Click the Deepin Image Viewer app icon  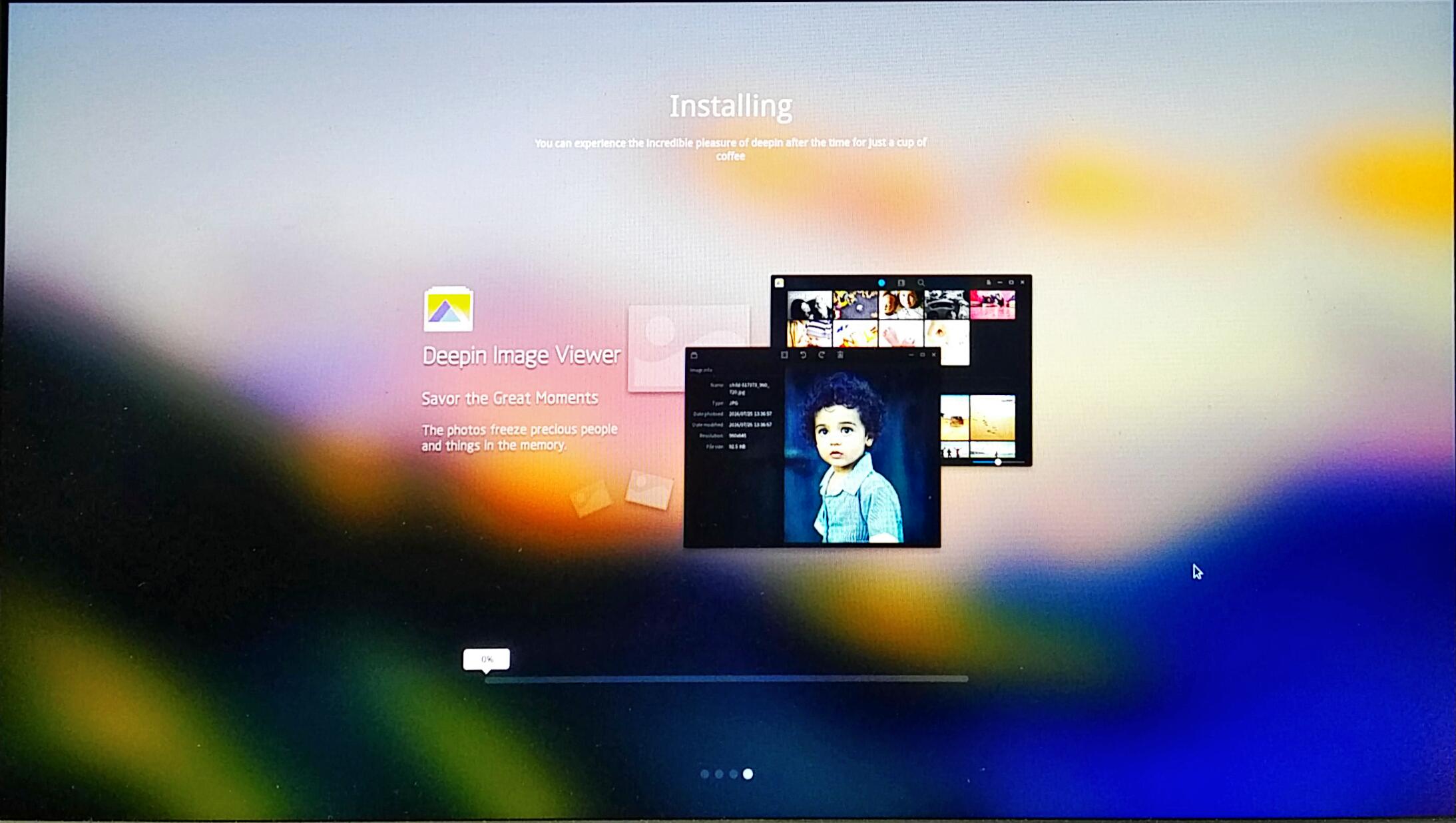[x=448, y=309]
